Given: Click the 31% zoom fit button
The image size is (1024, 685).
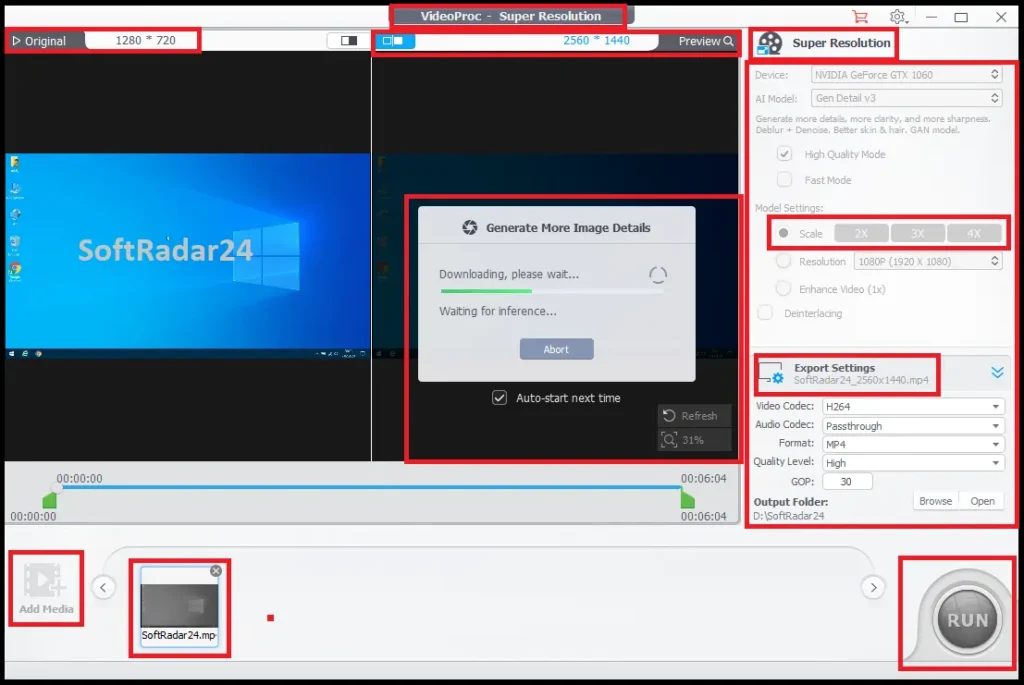Looking at the screenshot, I should pos(694,439).
